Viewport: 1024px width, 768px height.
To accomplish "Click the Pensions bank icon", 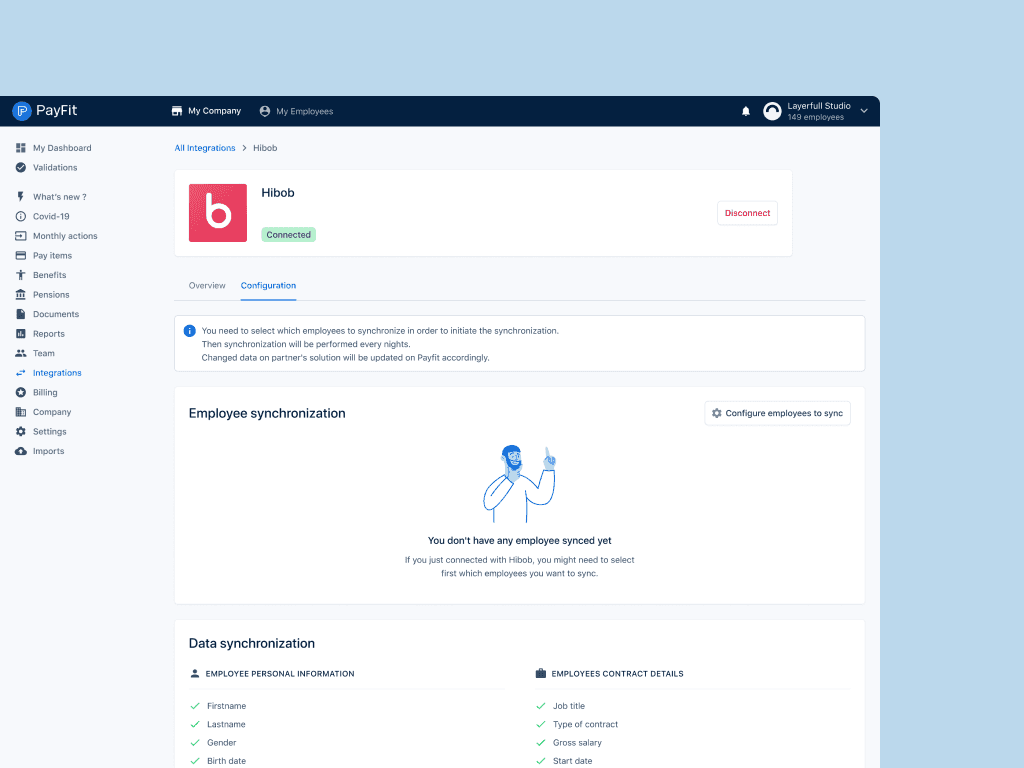I will click(22, 294).
